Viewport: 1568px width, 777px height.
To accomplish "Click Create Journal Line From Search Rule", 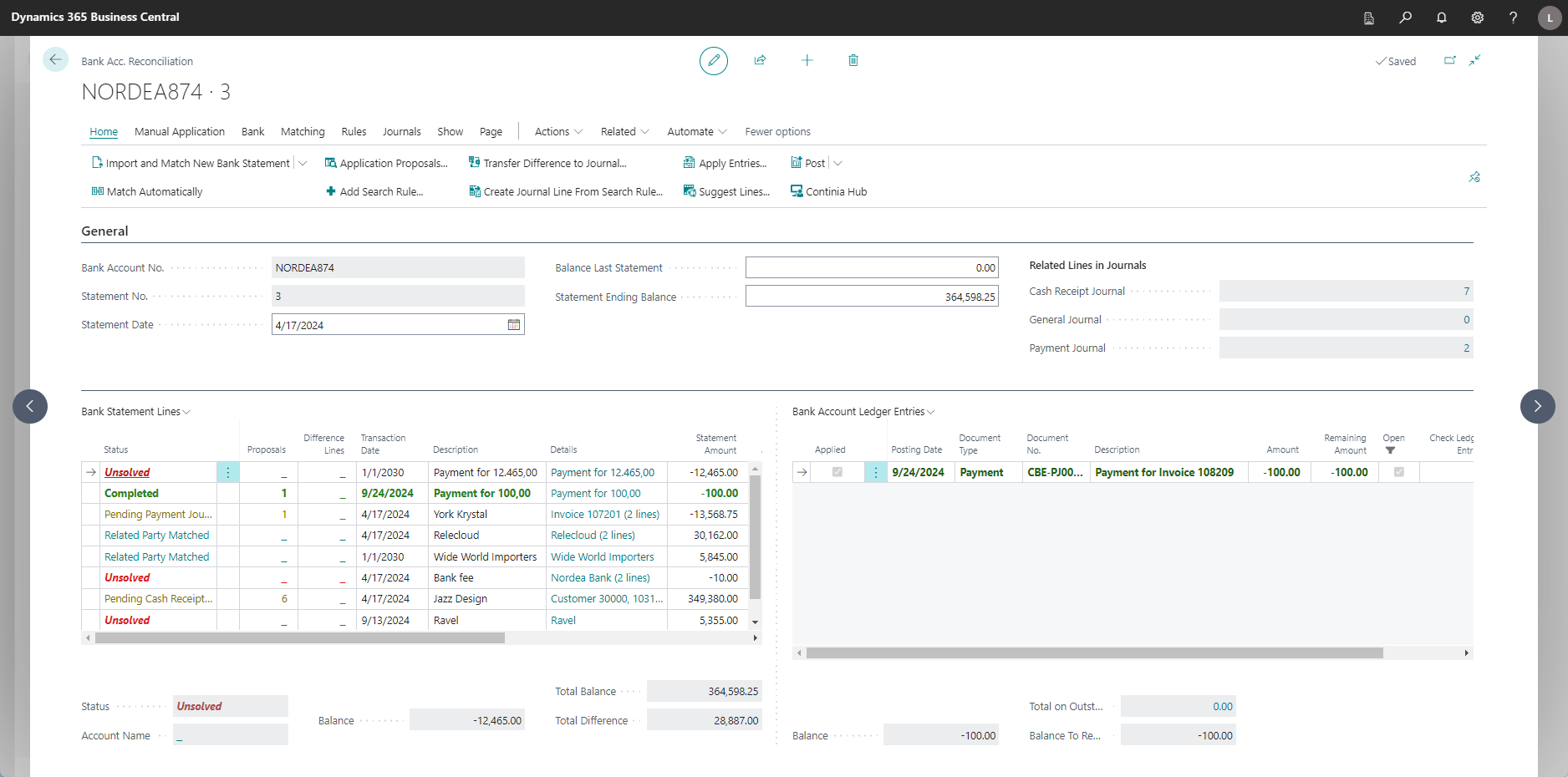I will click(x=566, y=191).
